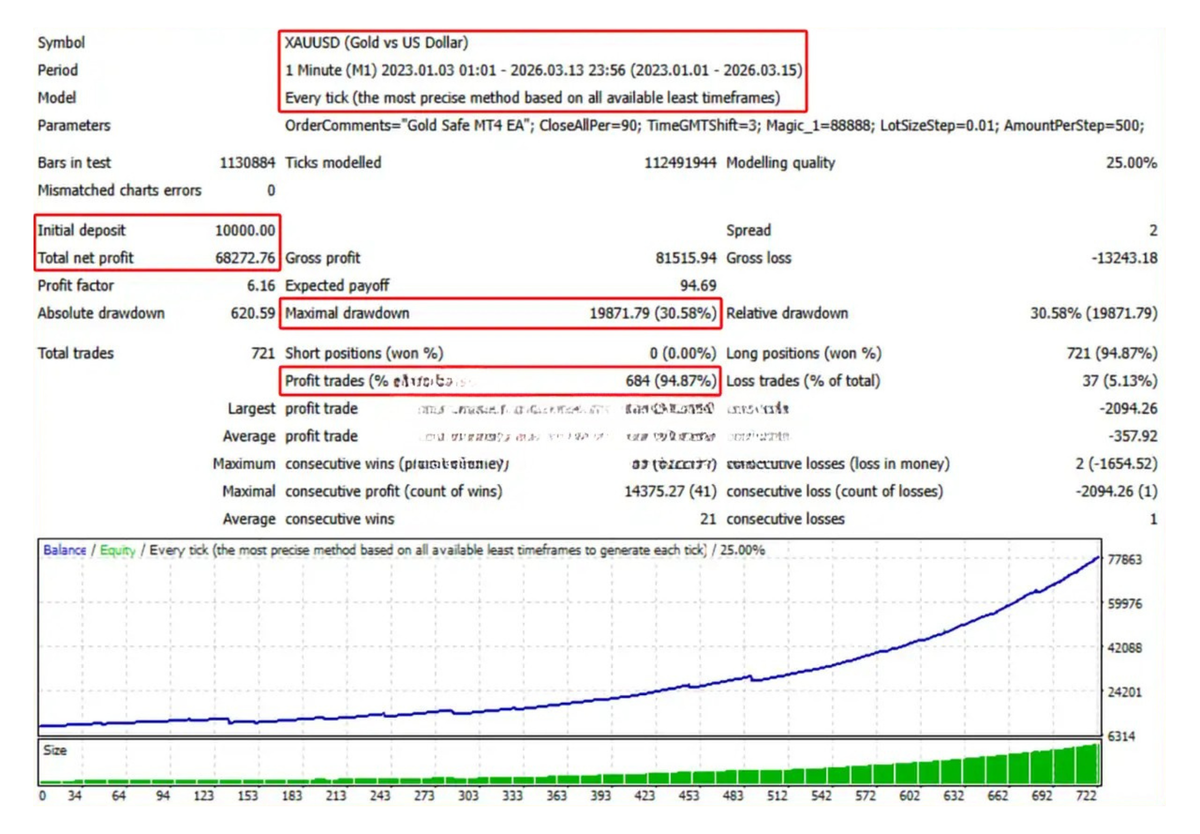Screen dimensions: 1200x834
Task: Select the Expected payoff value 94.69
Action: (699, 286)
